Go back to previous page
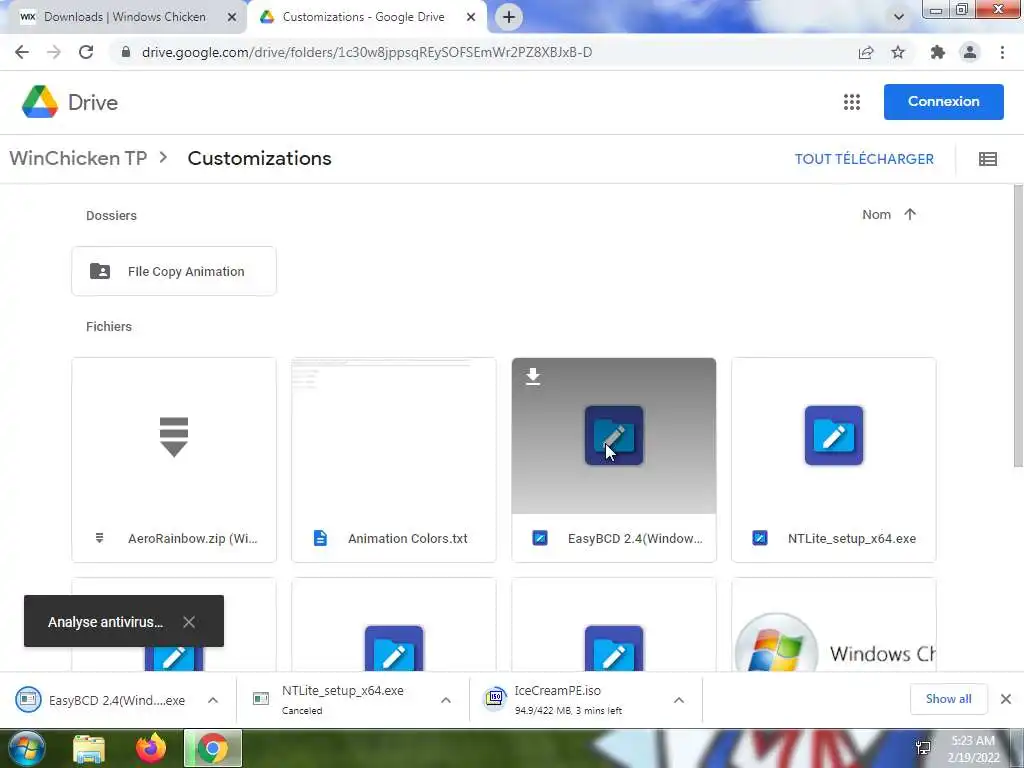Image resolution: width=1024 pixels, height=768 pixels. pos(22,52)
